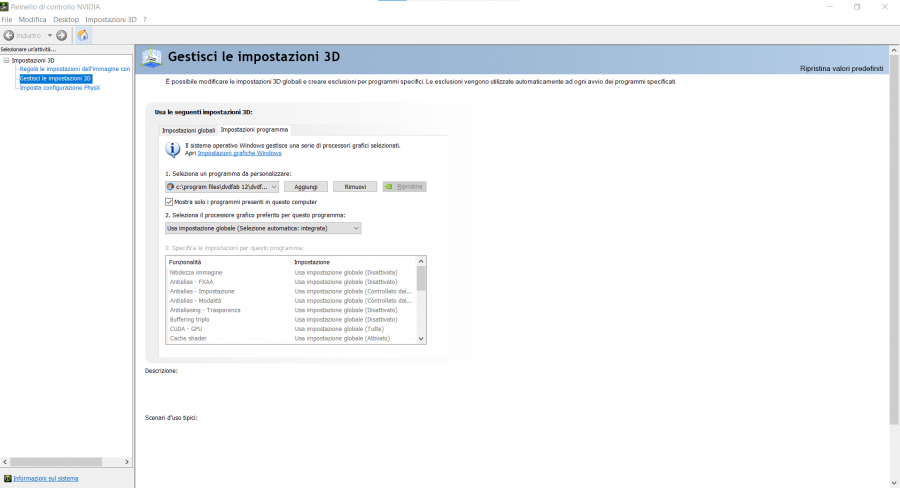Screen dimensions: 900x488
Task: Switch to Impostazioni globali tab
Action: point(188,130)
